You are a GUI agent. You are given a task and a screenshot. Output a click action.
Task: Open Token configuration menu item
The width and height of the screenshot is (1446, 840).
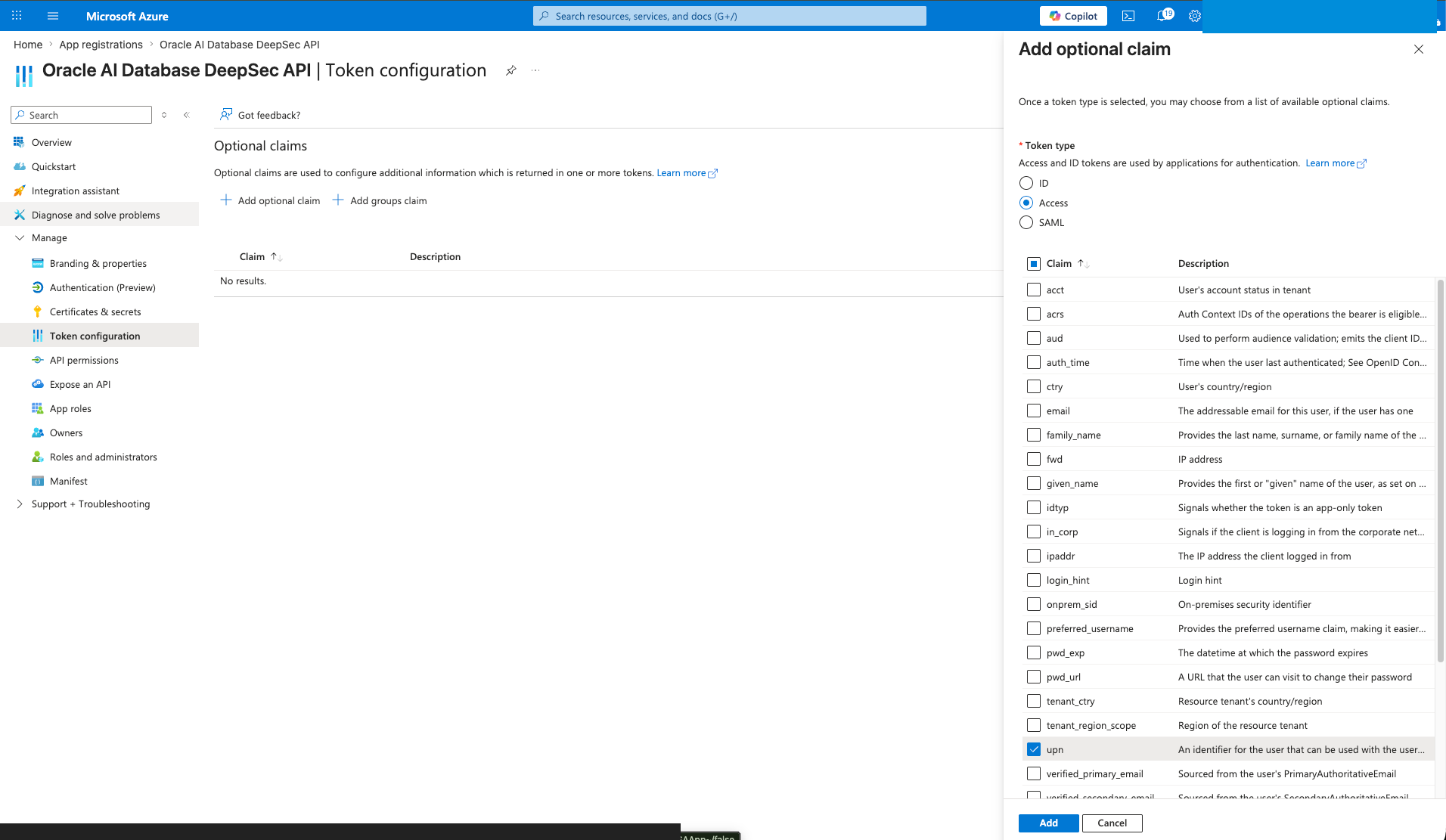[x=100, y=336]
